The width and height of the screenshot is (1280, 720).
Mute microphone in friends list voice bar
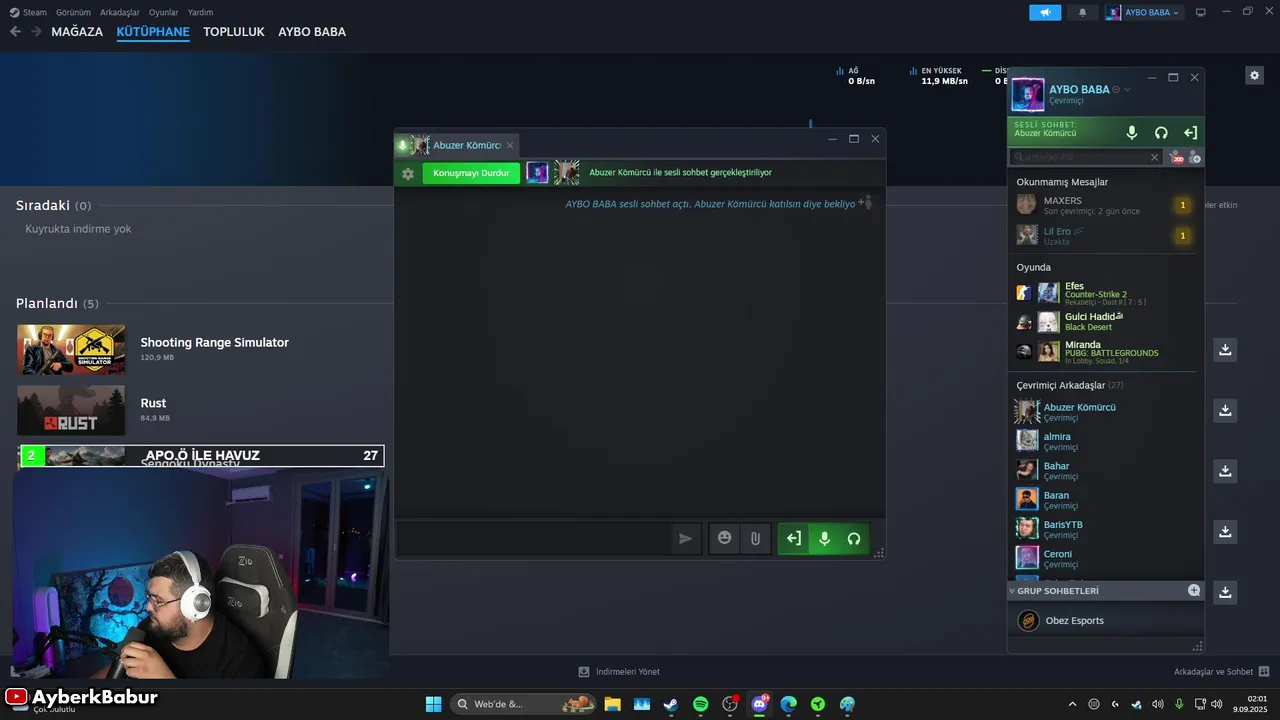pyautogui.click(x=1132, y=132)
